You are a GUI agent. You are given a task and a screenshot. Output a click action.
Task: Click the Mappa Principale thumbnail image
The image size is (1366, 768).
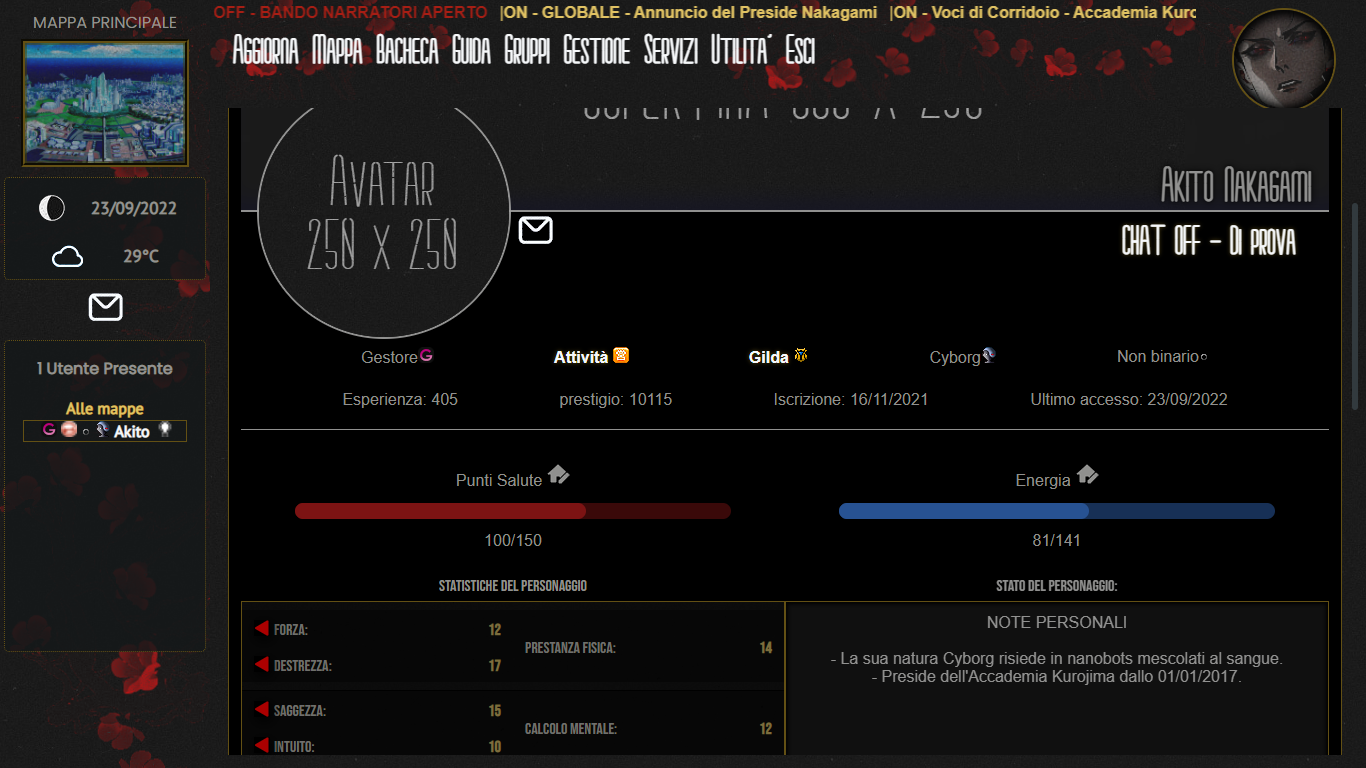pos(105,103)
